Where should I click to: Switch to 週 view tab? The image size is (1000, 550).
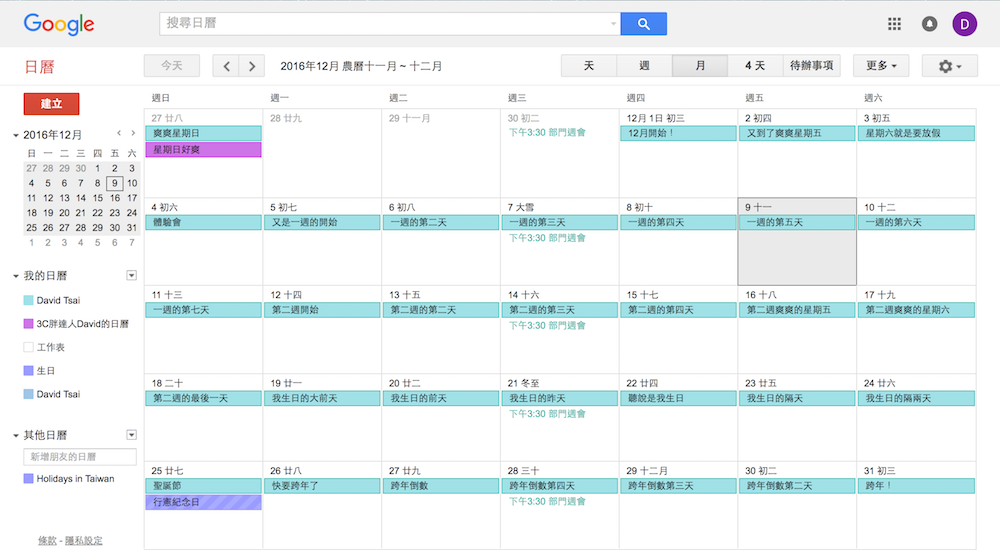click(x=644, y=66)
